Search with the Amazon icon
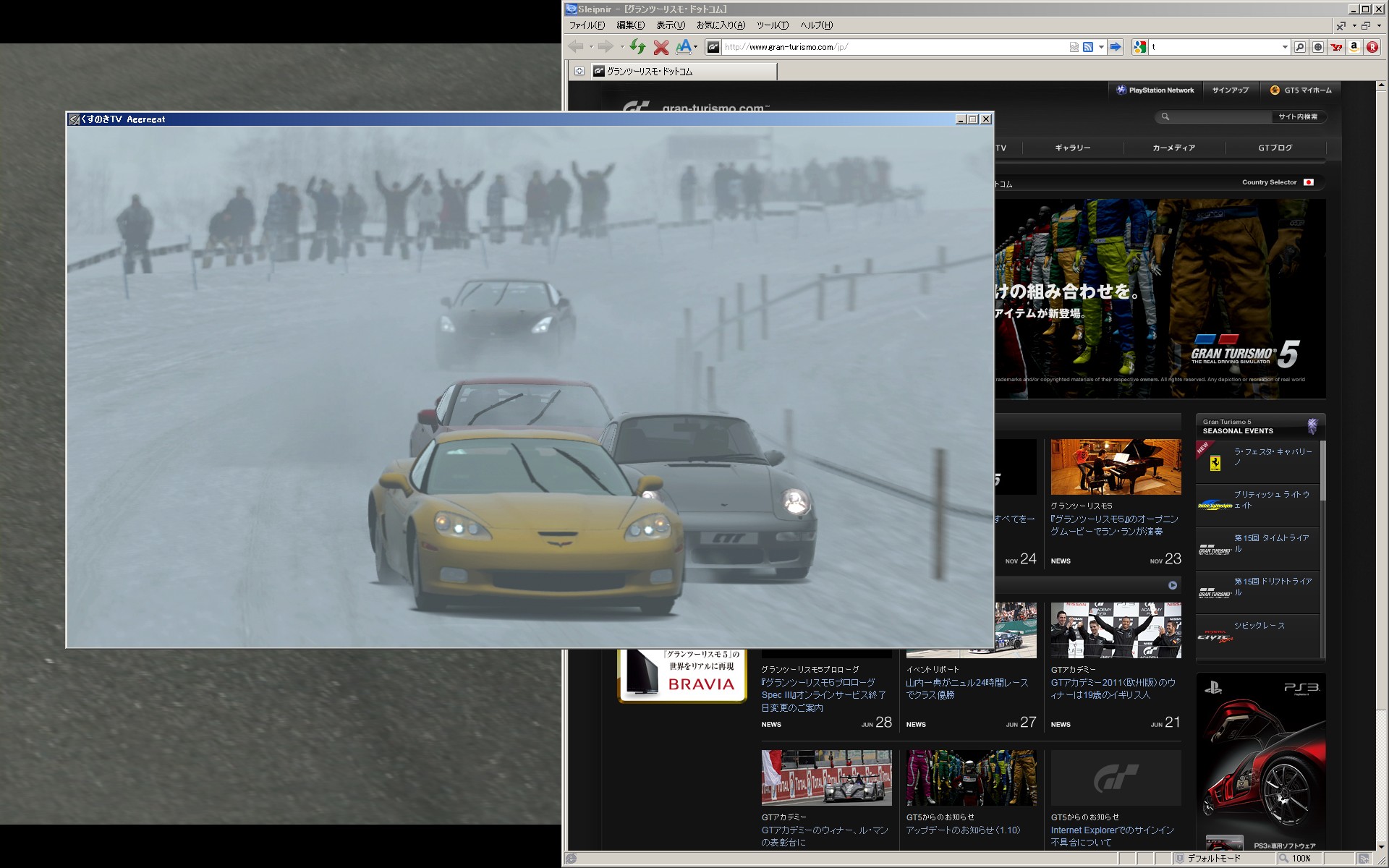 click(x=1354, y=47)
